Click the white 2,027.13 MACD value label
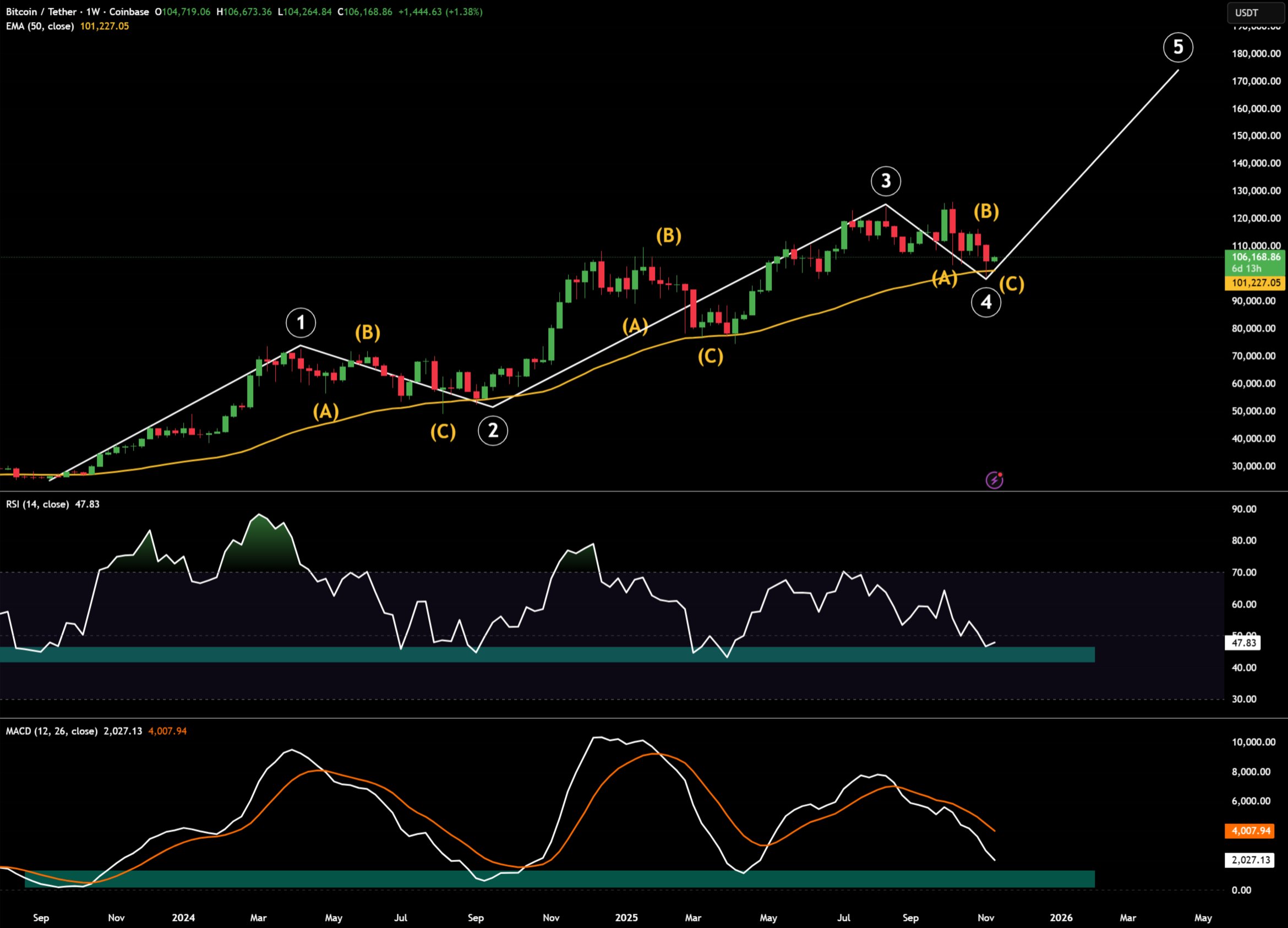Viewport: 1288px width, 928px height. 1251,860
